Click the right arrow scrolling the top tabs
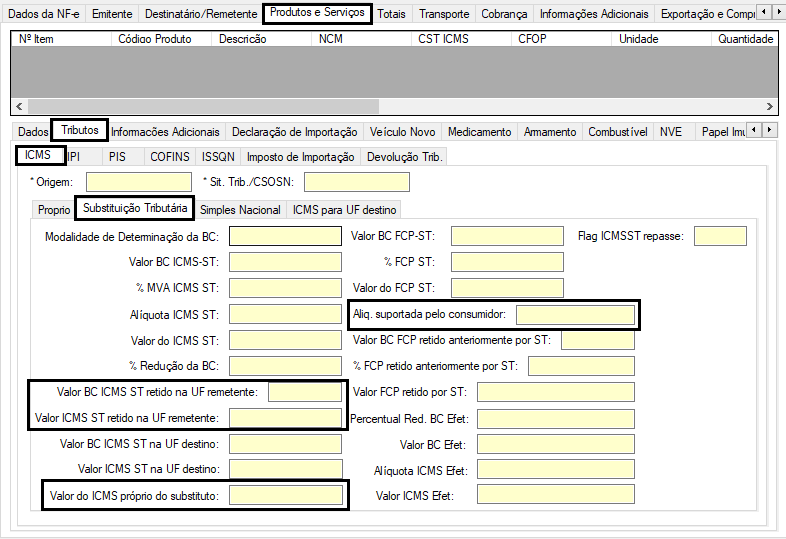The height and width of the screenshot is (539, 786). pyautogui.click(x=777, y=13)
